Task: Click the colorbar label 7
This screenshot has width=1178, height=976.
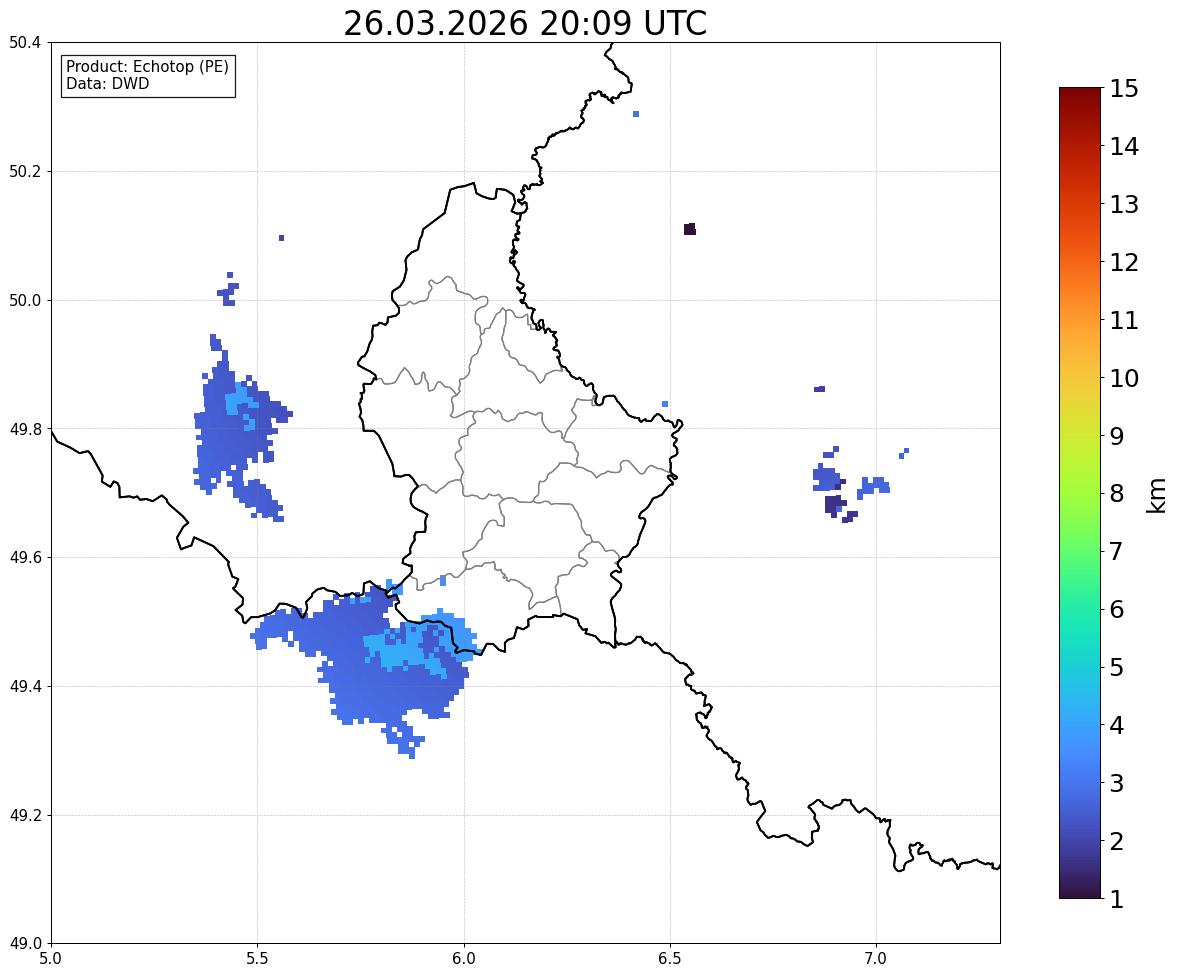Action: (1117, 551)
